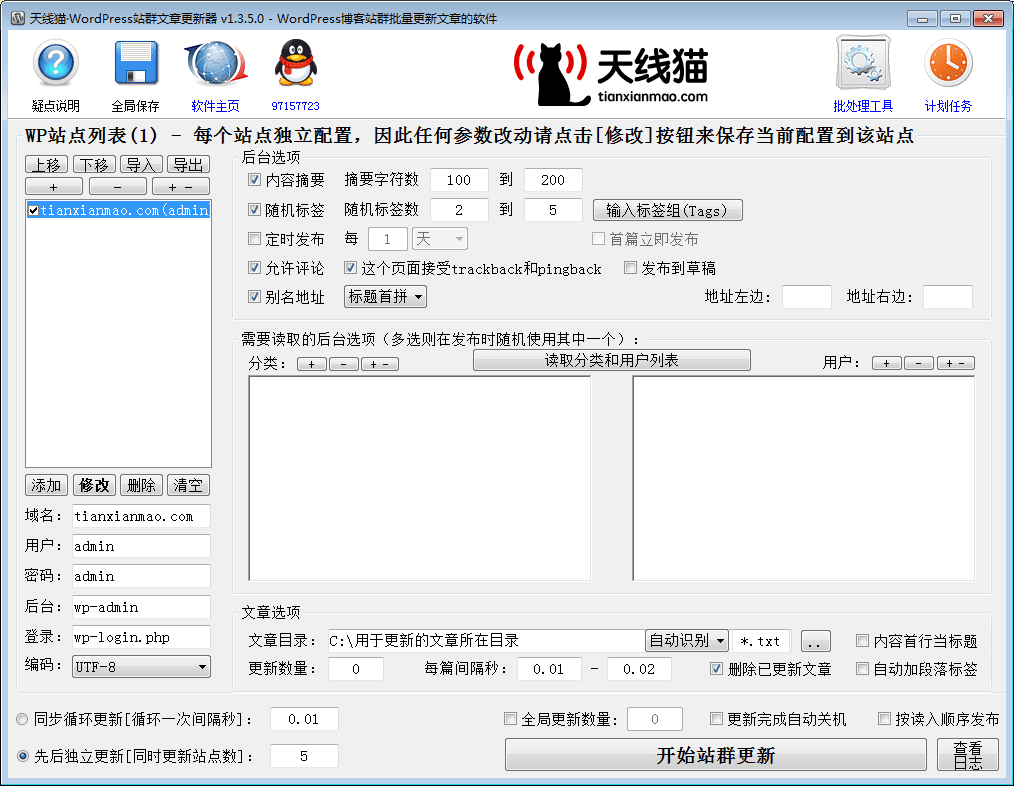Click the 域名 input field

tap(141, 516)
